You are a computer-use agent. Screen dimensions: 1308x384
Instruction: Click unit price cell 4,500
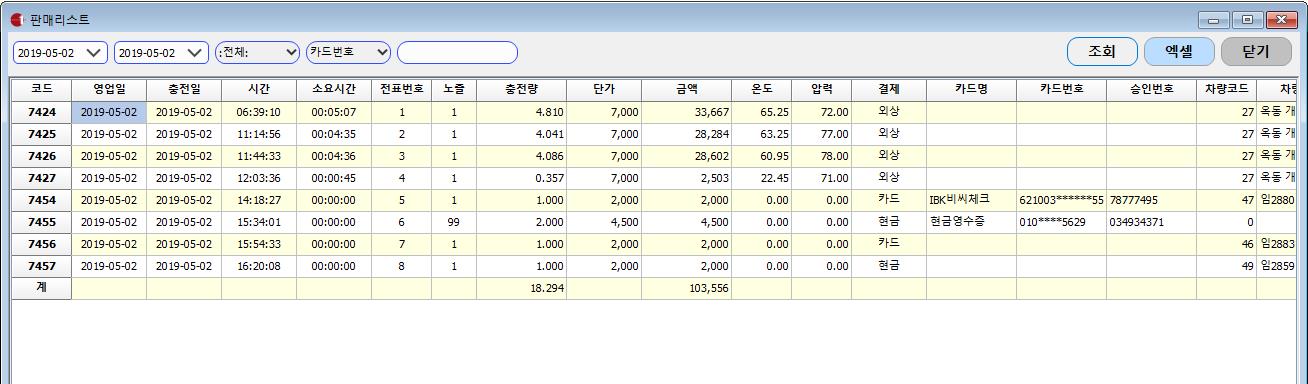[x=604, y=222]
